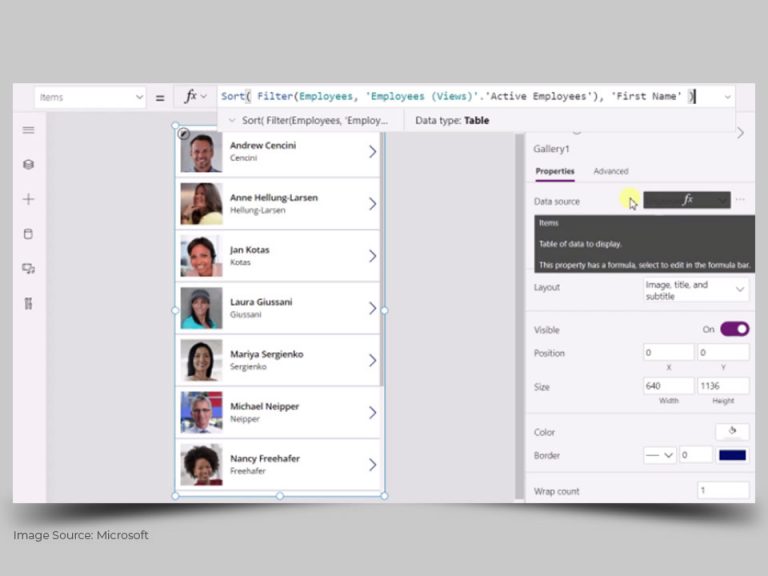Select the Properties tab
The image size is (768, 576).
(554, 171)
